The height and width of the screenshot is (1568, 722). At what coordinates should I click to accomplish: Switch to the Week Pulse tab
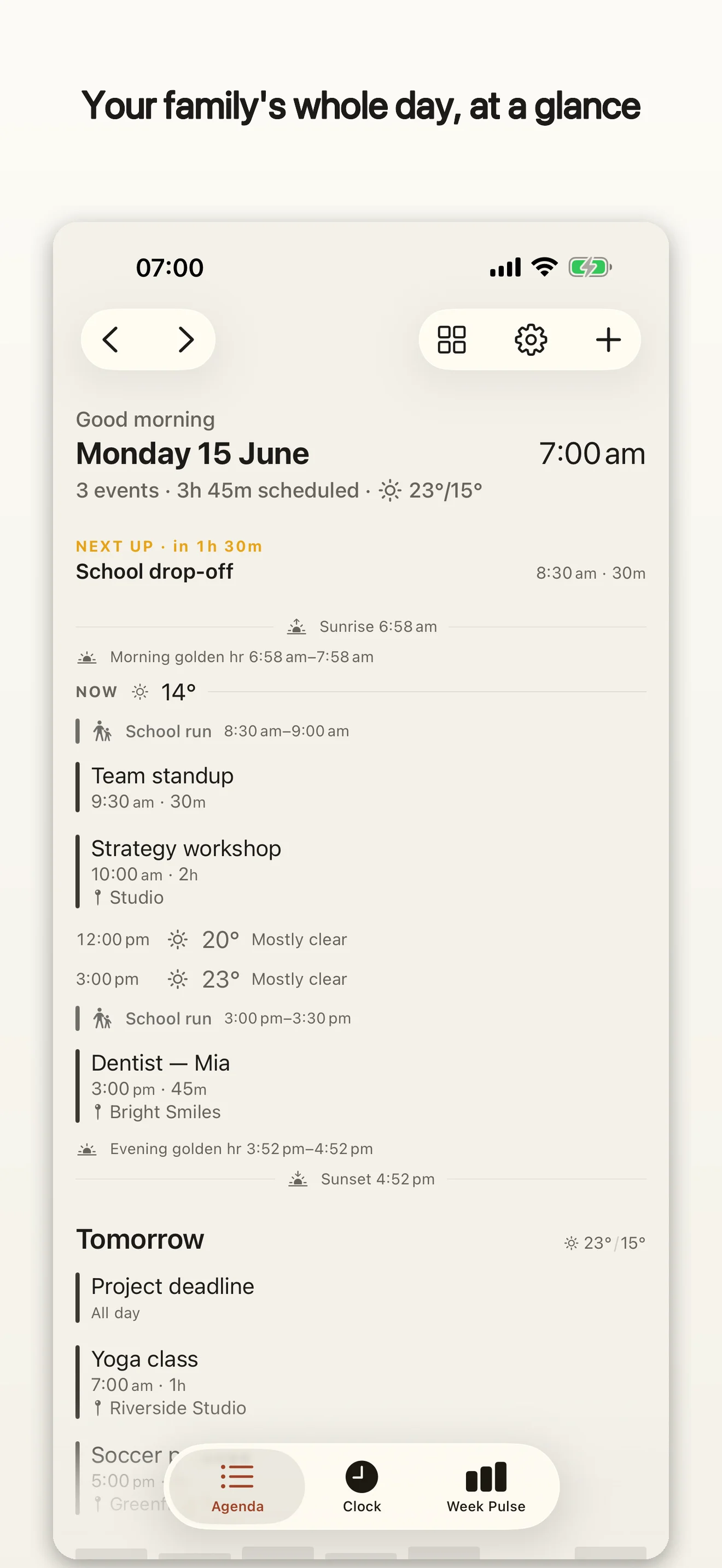pyautogui.click(x=486, y=1487)
